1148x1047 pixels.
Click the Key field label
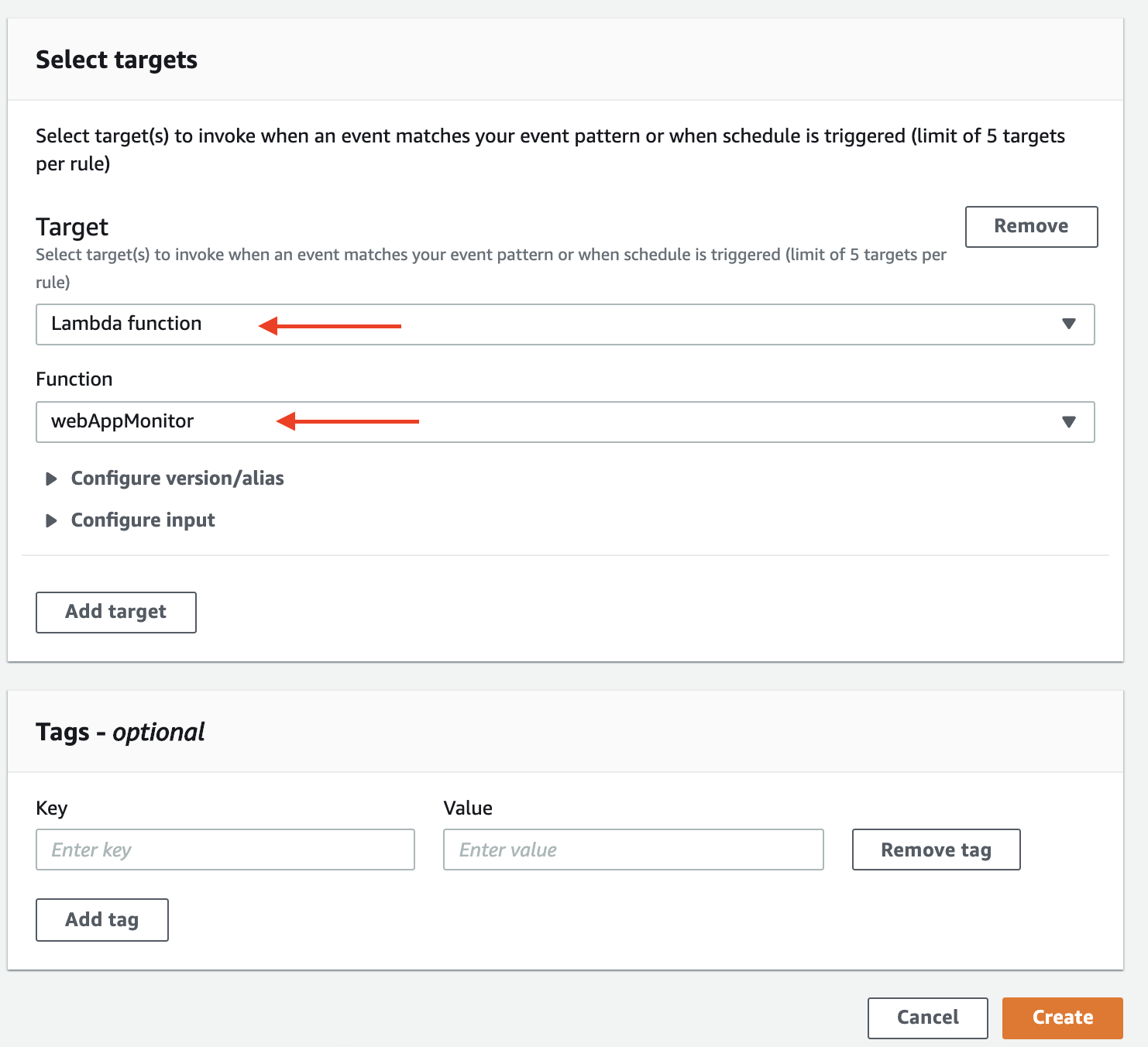52,808
